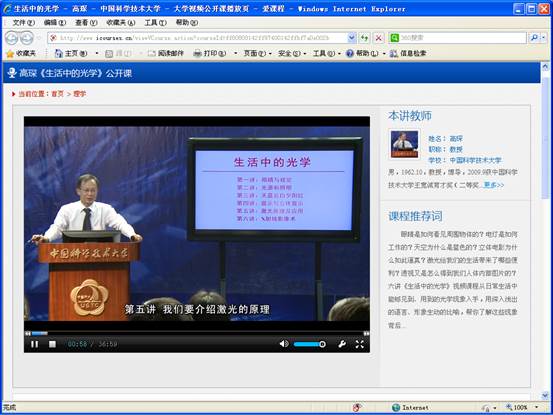Click the browser Forward arrow button
This screenshot has height=415, width=553.
[x=26, y=38]
